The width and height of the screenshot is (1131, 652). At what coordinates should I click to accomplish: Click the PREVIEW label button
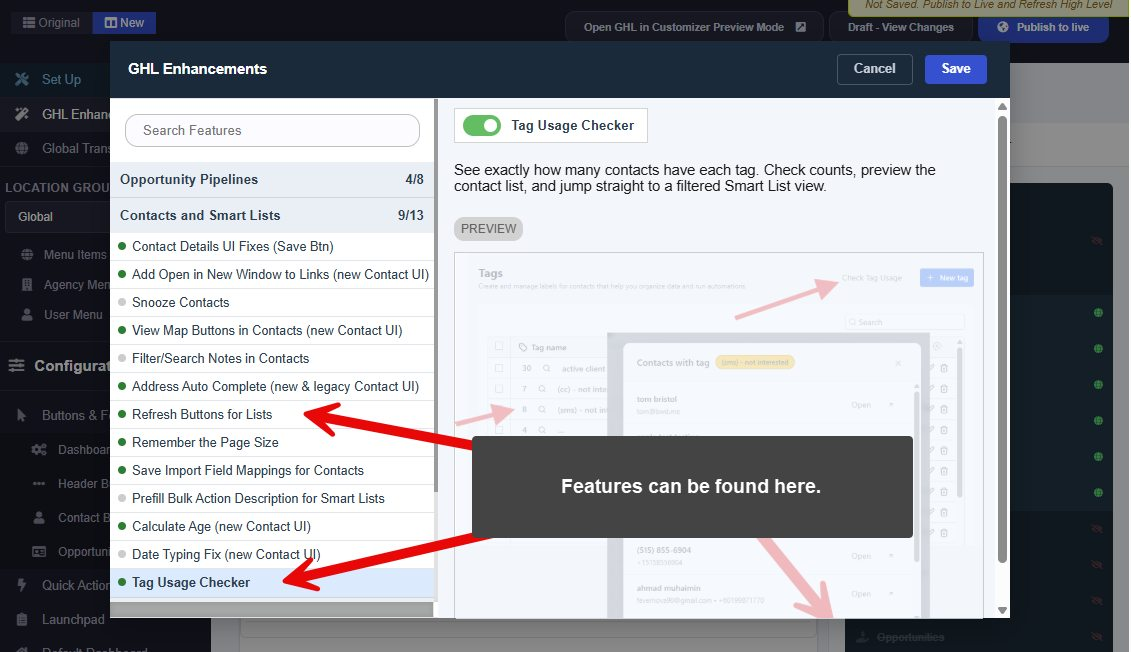point(488,229)
